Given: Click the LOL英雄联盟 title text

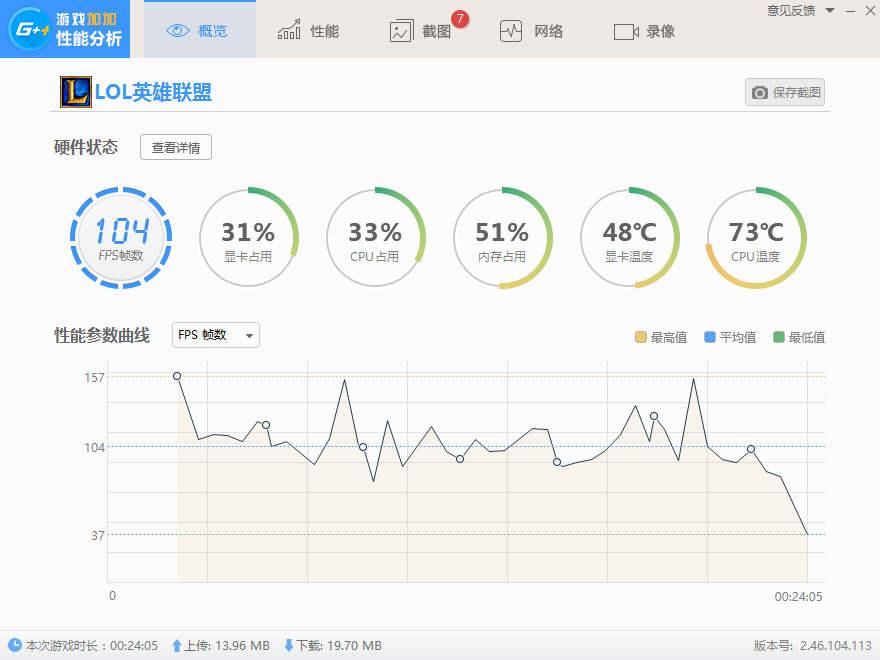Looking at the screenshot, I should coord(153,92).
